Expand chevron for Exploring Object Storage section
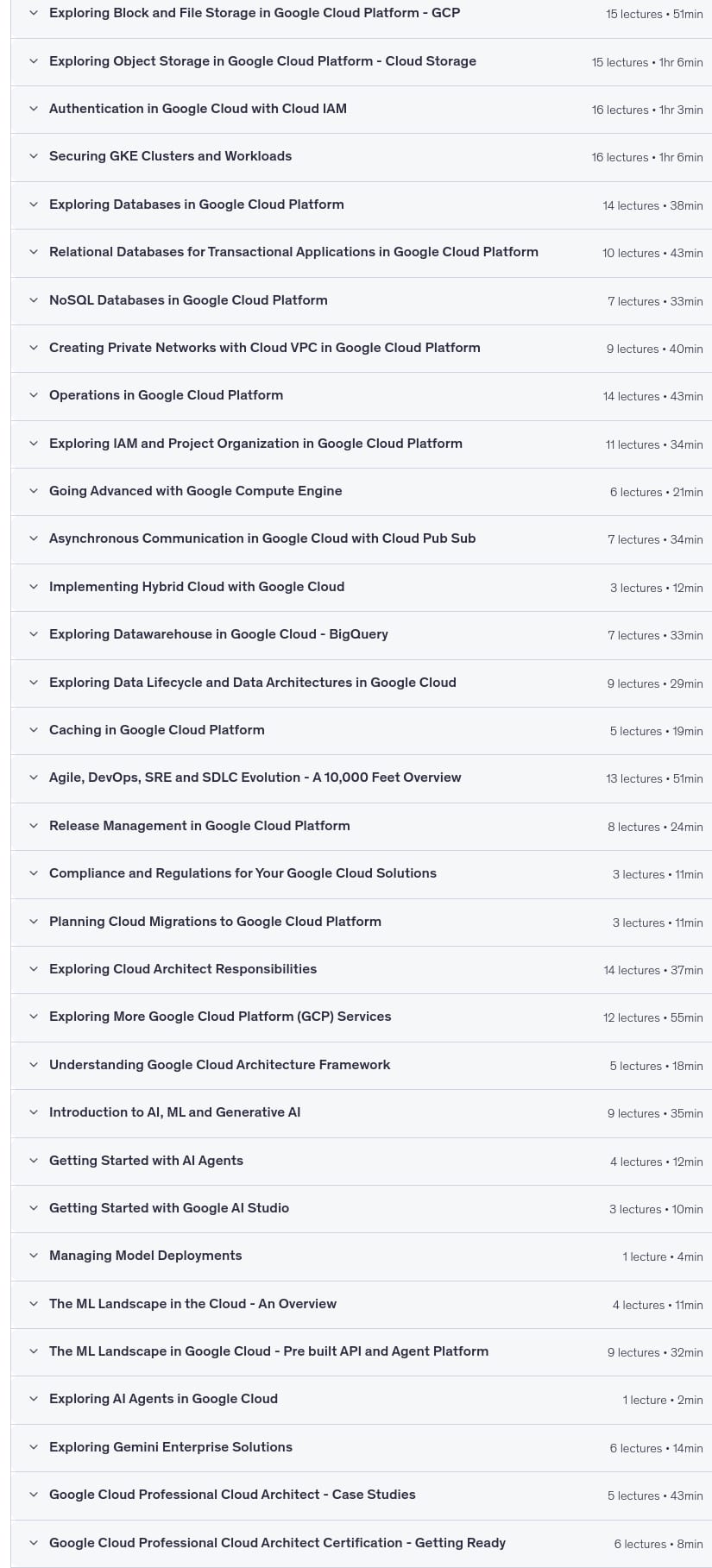The height and width of the screenshot is (1568, 712). (x=34, y=61)
